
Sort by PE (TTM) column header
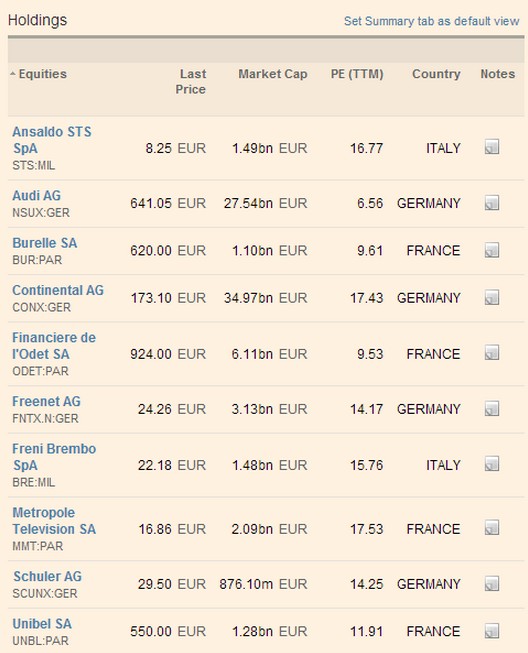click(357, 74)
